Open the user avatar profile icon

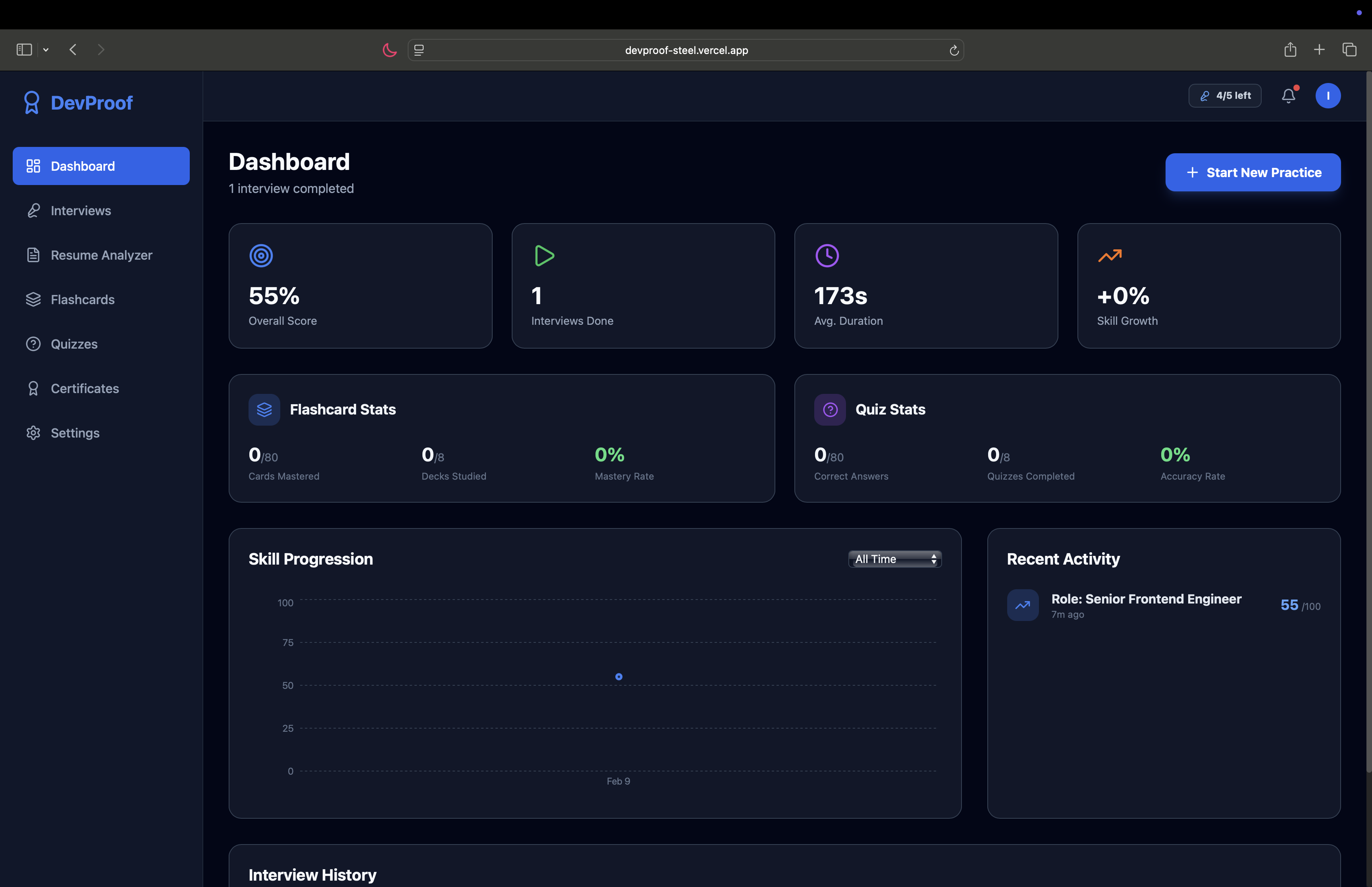click(1328, 96)
